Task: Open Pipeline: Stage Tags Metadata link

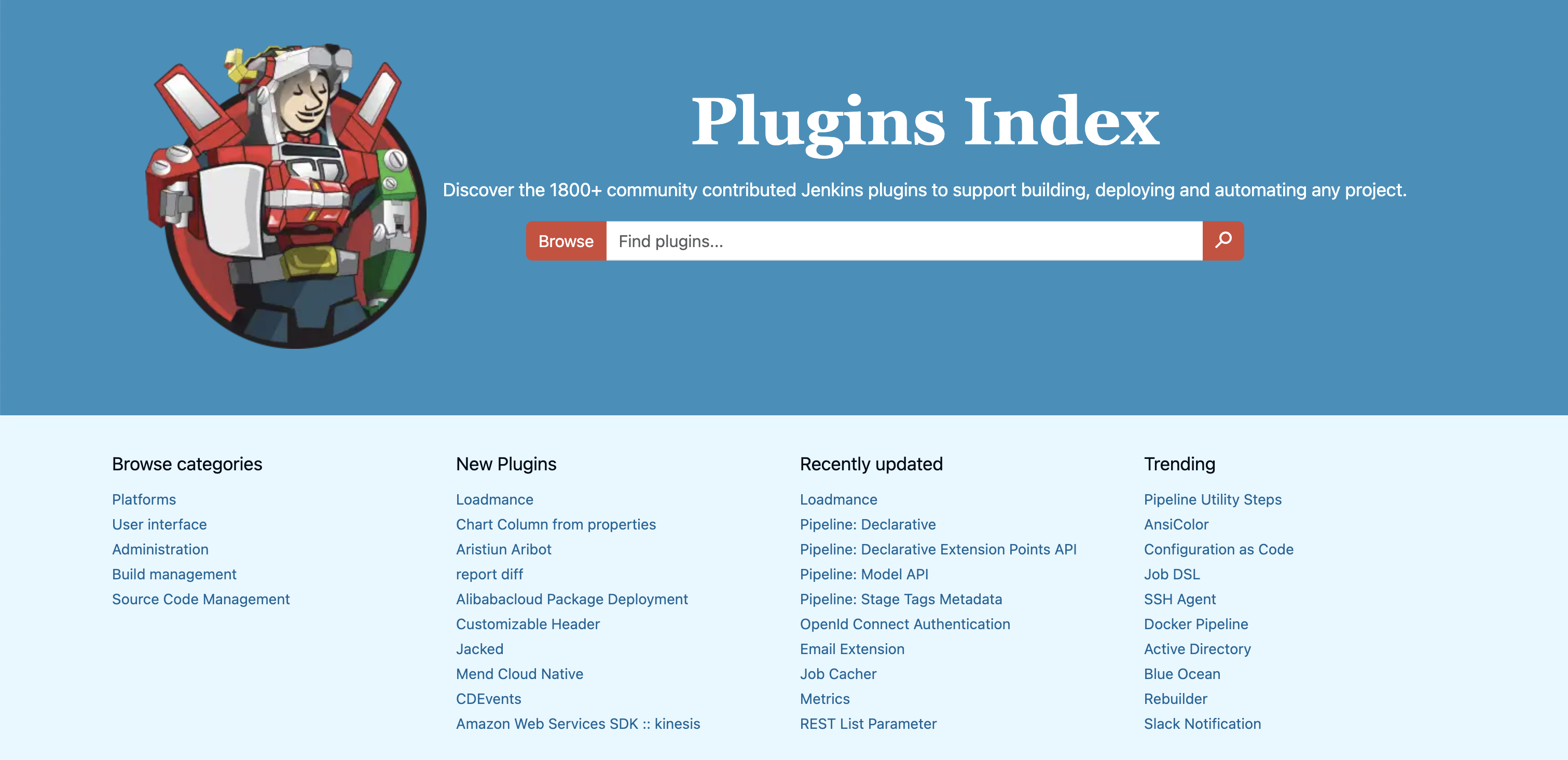Action: pyautogui.click(x=900, y=599)
